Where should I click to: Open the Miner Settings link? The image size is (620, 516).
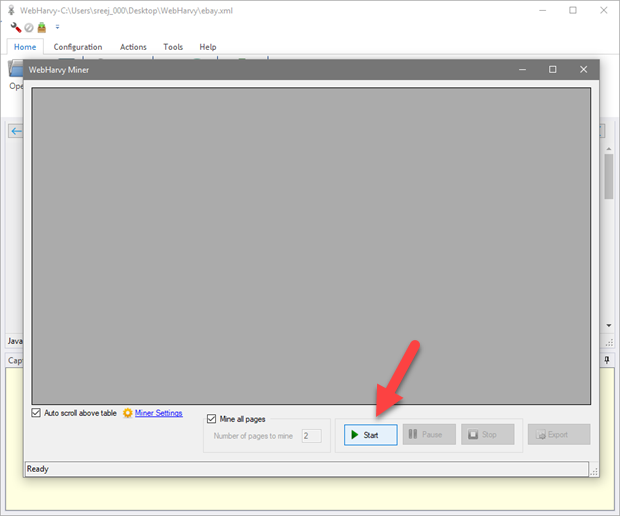pos(158,413)
